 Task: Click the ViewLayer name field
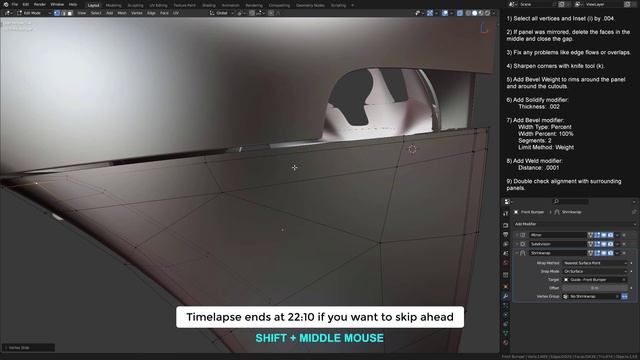click(x=603, y=4)
